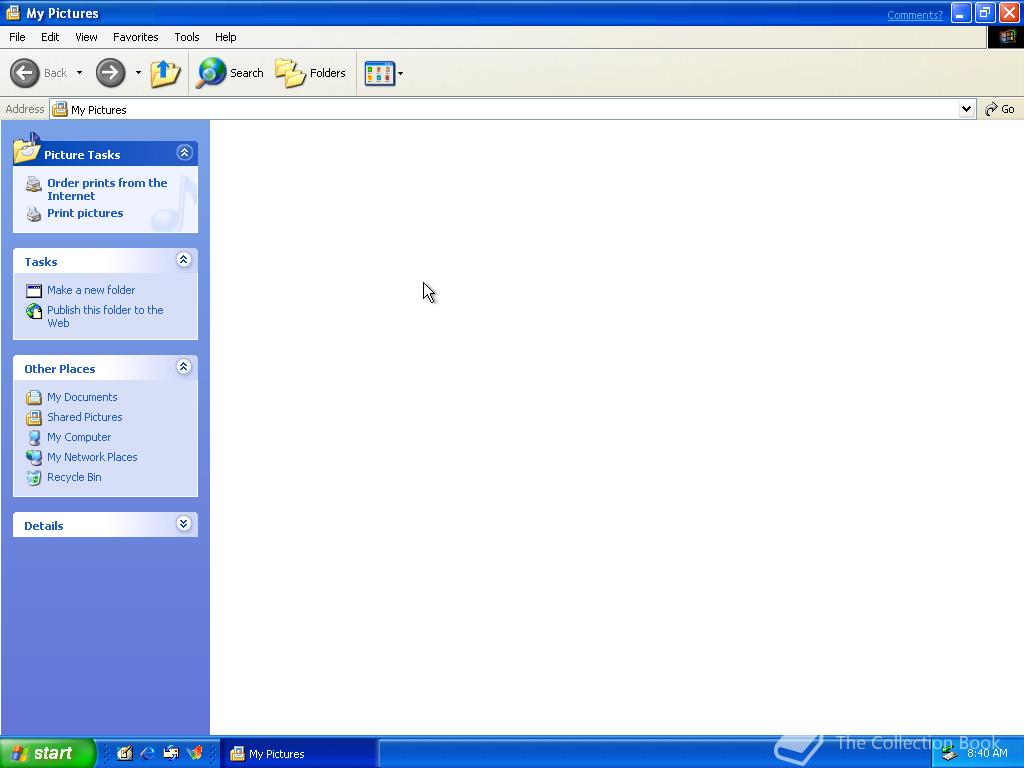1024x768 pixels.
Task: Collapse the Picture Tasks panel
Action: pos(184,153)
